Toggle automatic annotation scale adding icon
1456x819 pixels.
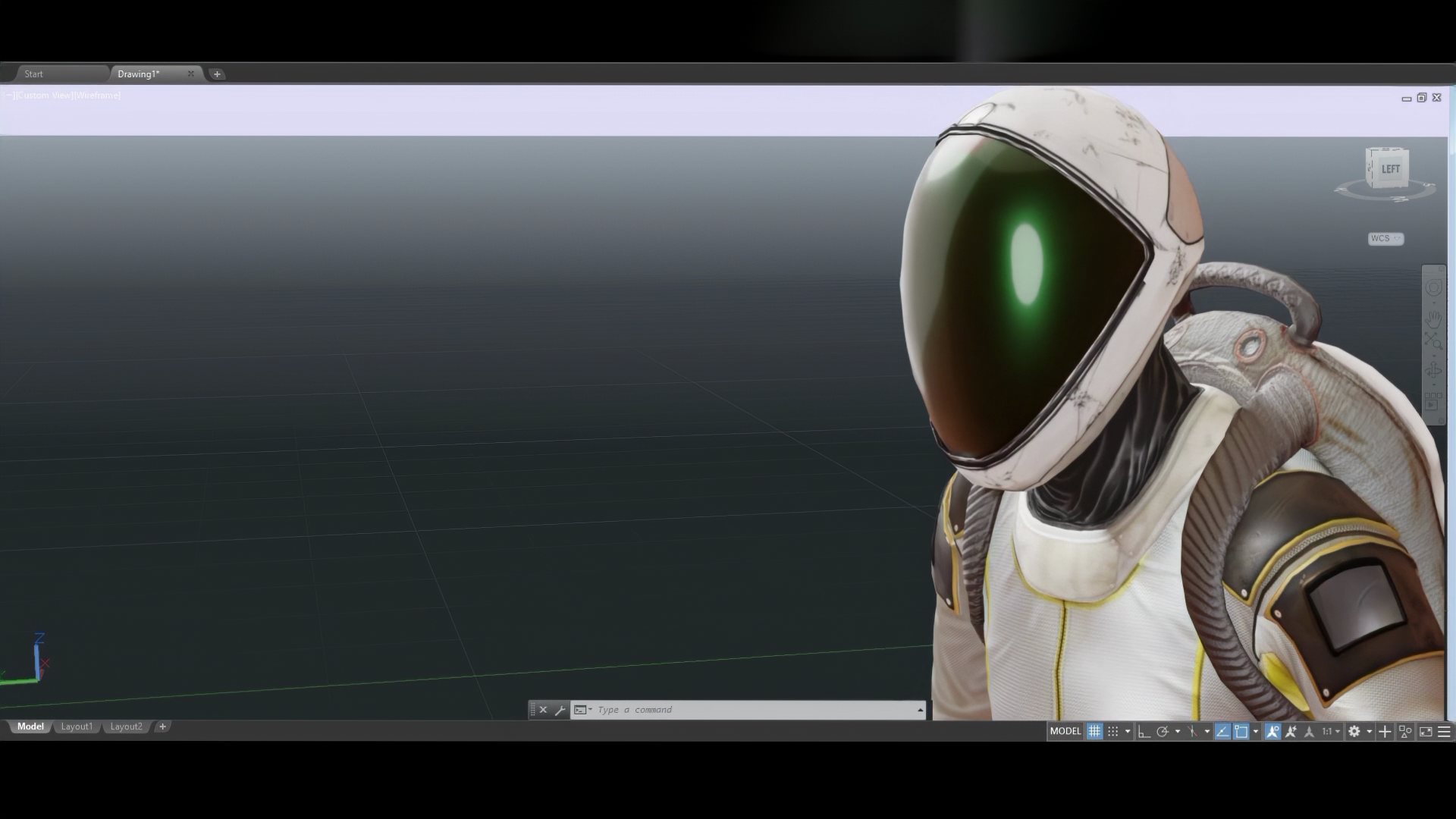pyautogui.click(x=1291, y=731)
